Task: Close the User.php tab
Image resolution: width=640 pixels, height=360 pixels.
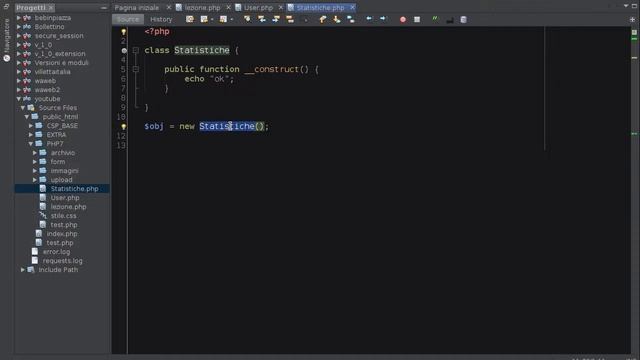Action: pos(280,7)
